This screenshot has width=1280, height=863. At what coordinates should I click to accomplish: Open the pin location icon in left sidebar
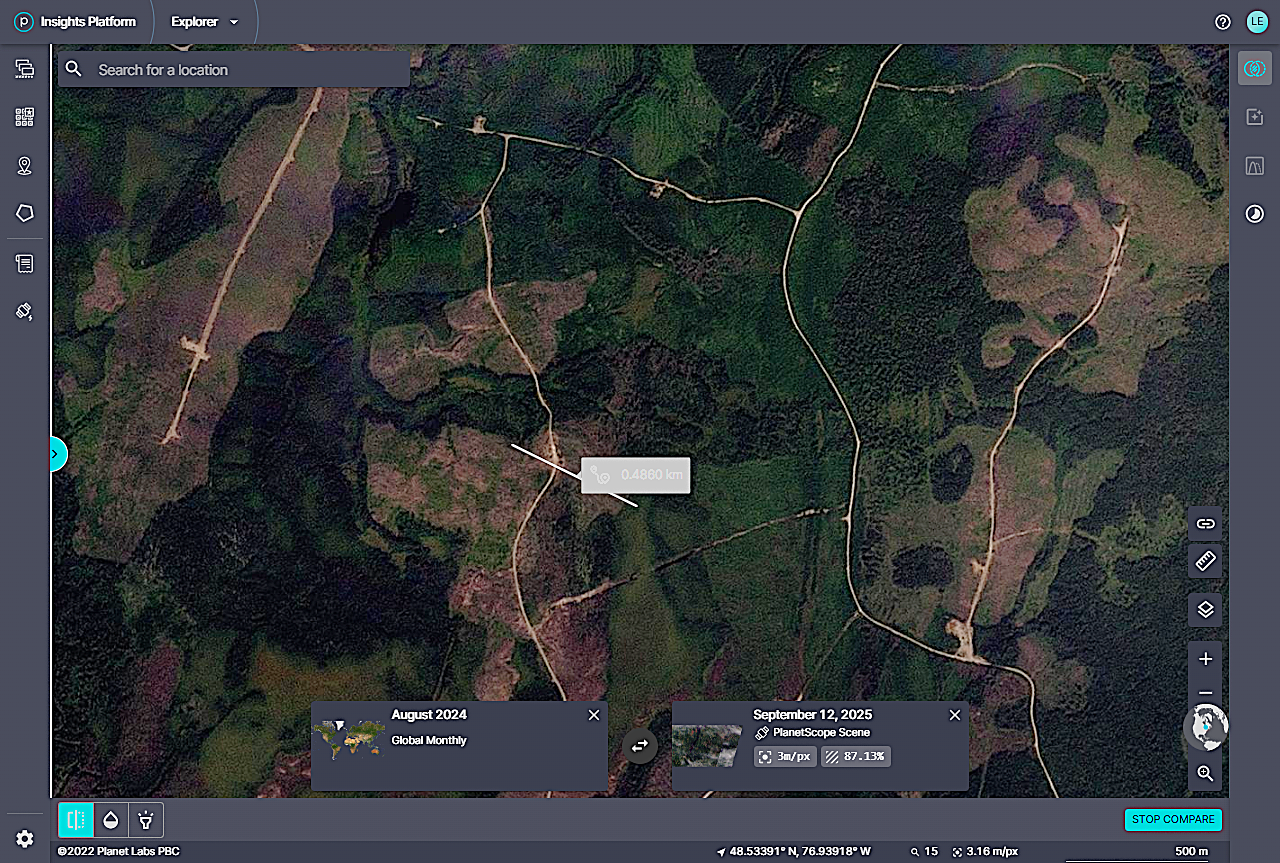tap(25, 166)
